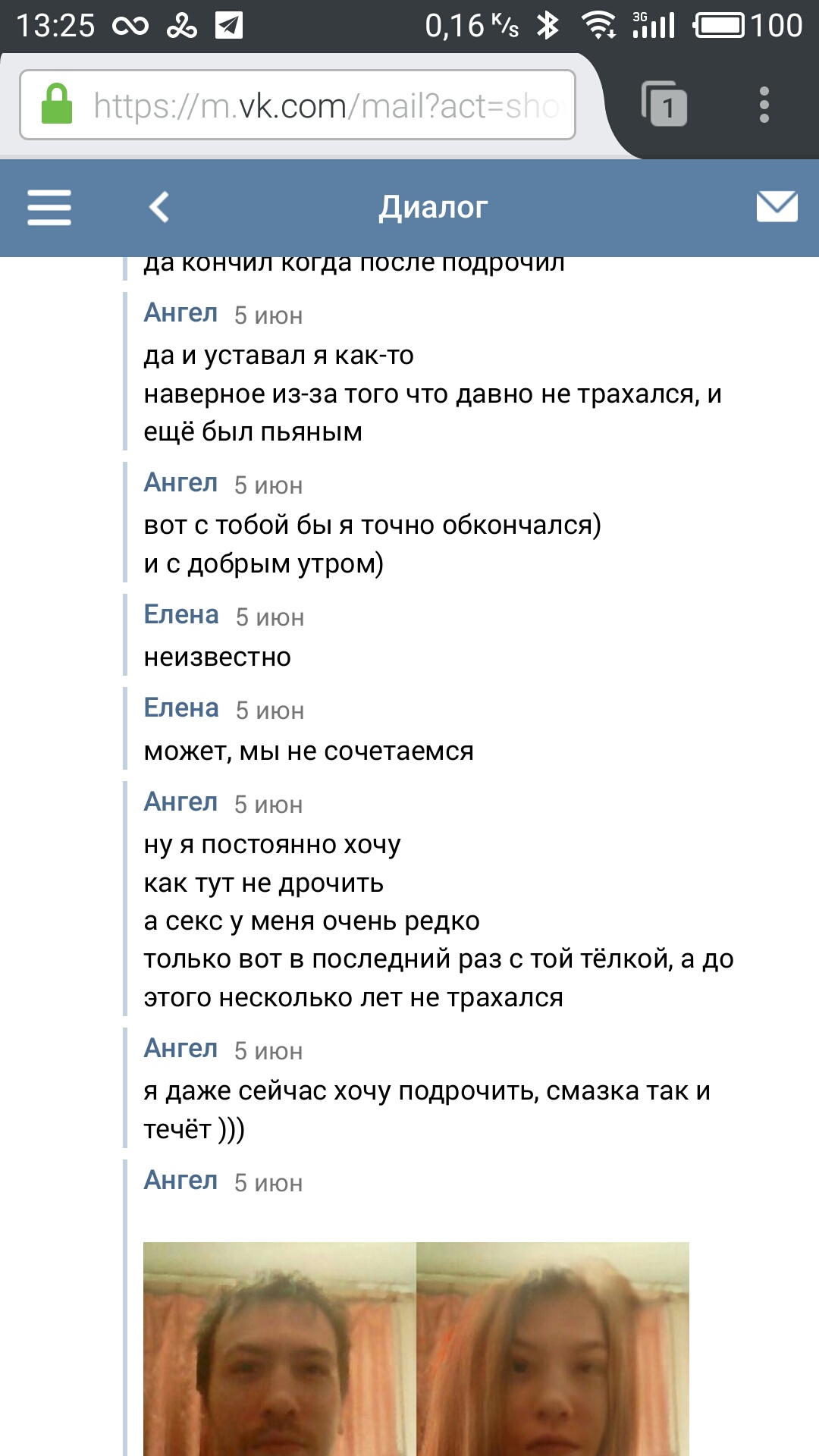Tap the Диалог header title
This screenshot has width=819, height=1456.
pos(433,207)
